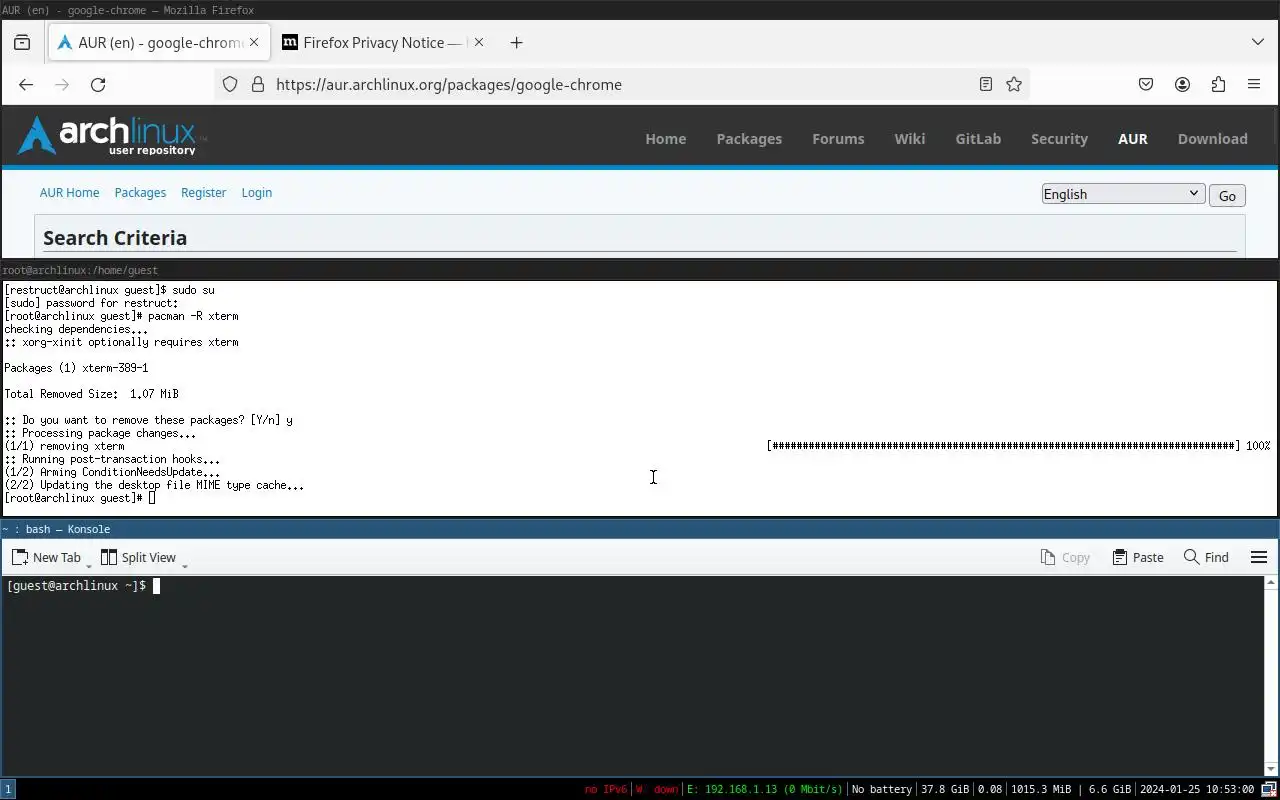Open a new Firefox tab
The height and width of the screenshot is (800, 1280).
click(x=516, y=42)
